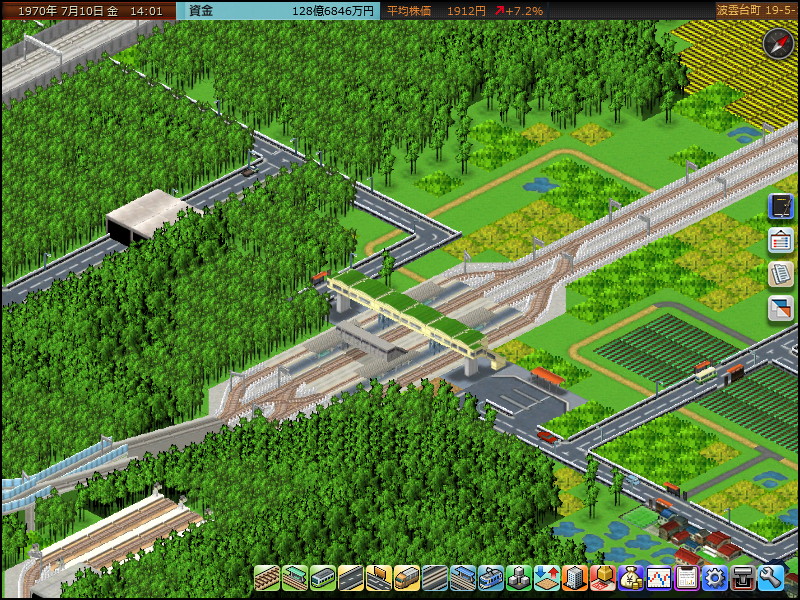This screenshot has width=800, height=600.
Task: Open the black notebook with pen icon
Action: pyautogui.click(x=781, y=207)
